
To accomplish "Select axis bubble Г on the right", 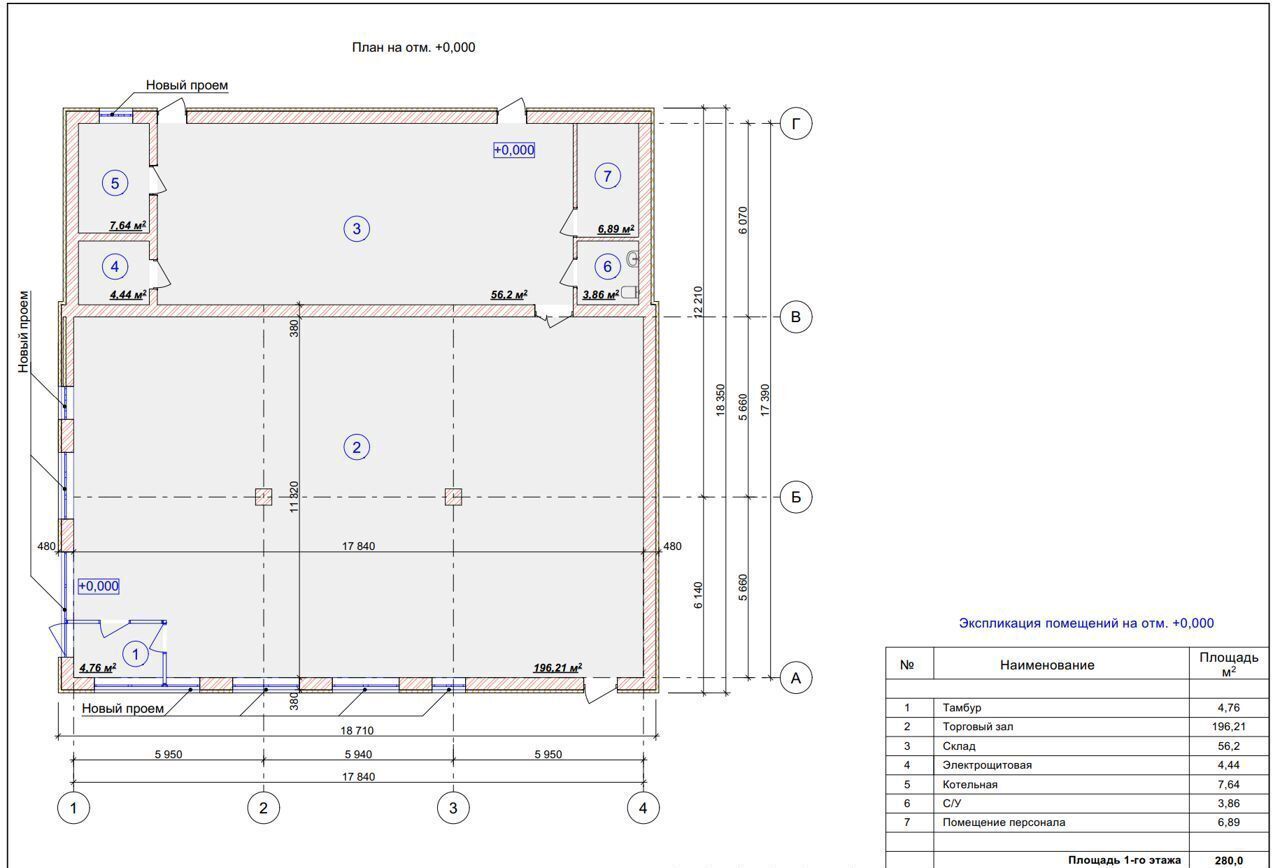I will coord(796,124).
